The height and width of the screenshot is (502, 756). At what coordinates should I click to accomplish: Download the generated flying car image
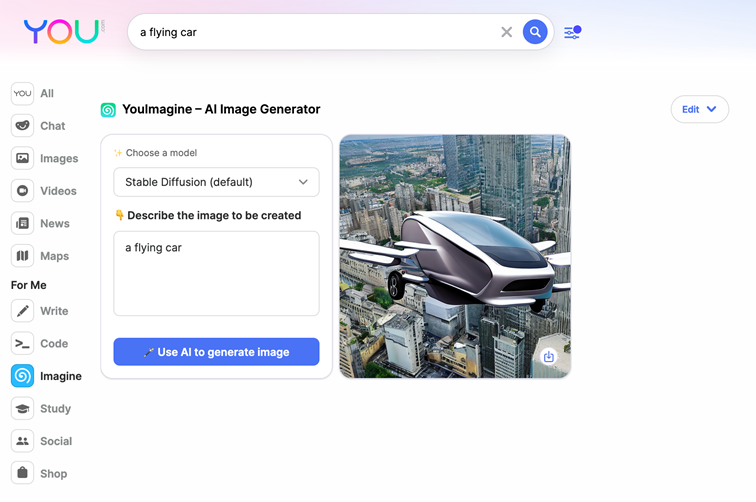coord(549,357)
